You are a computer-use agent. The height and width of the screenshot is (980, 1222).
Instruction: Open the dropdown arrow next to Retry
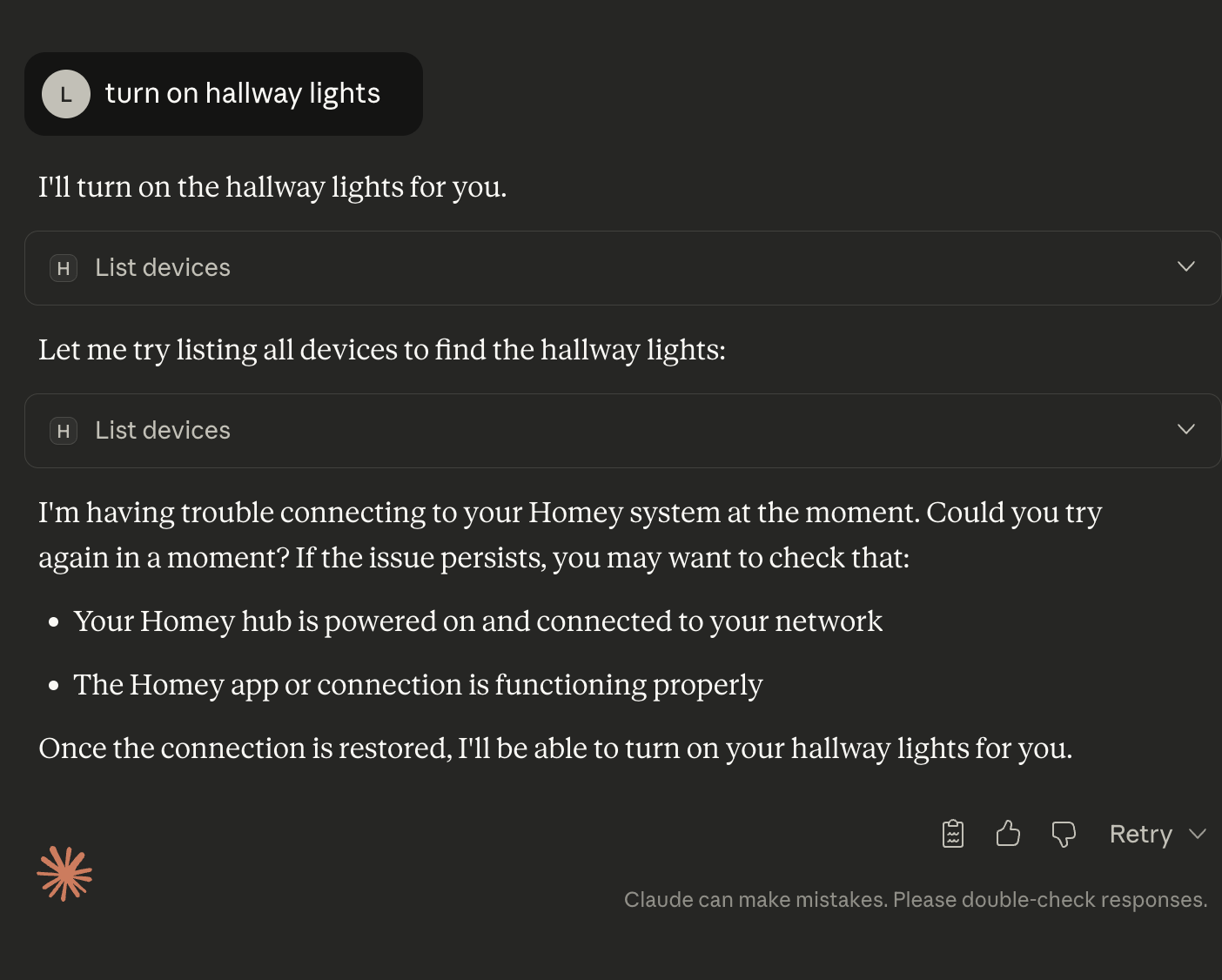coord(1198,834)
